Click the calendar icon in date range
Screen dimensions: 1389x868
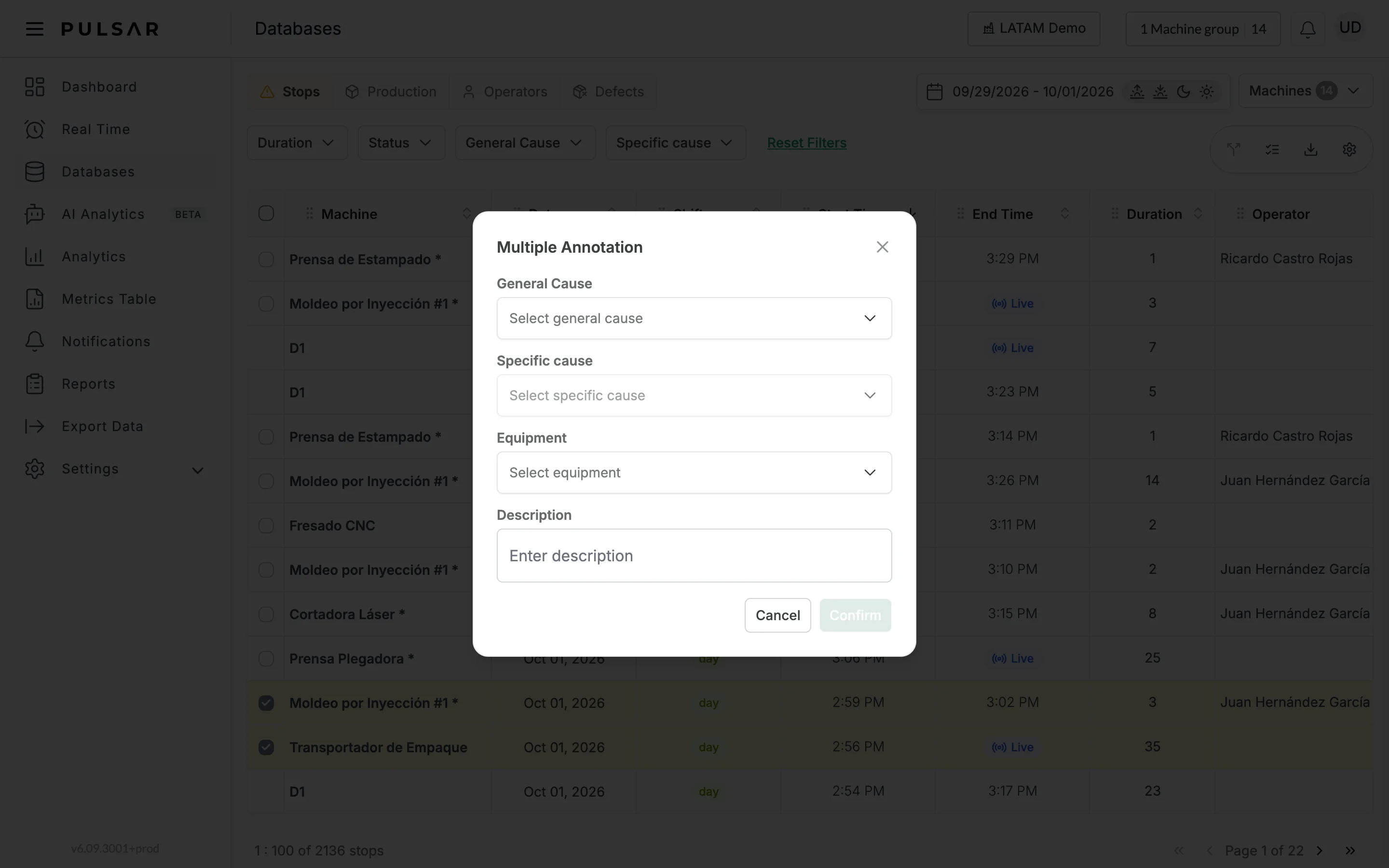(934, 91)
